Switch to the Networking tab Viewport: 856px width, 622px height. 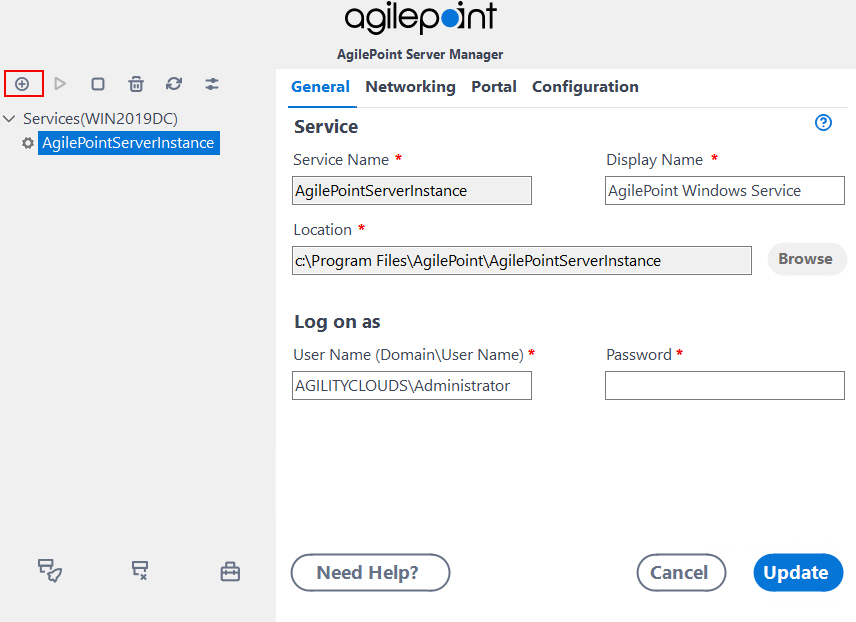coord(411,87)
